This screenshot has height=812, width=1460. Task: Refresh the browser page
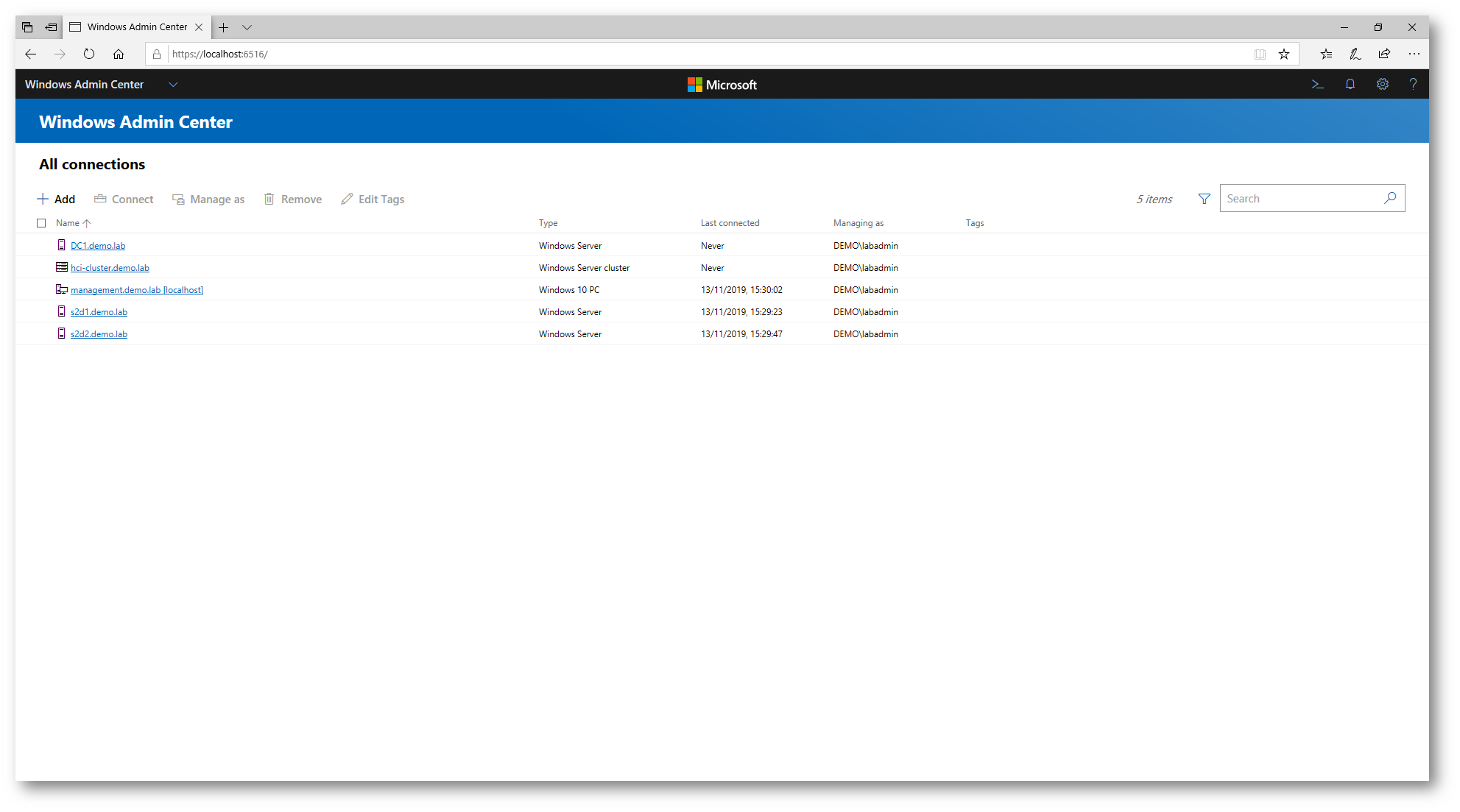89,54
